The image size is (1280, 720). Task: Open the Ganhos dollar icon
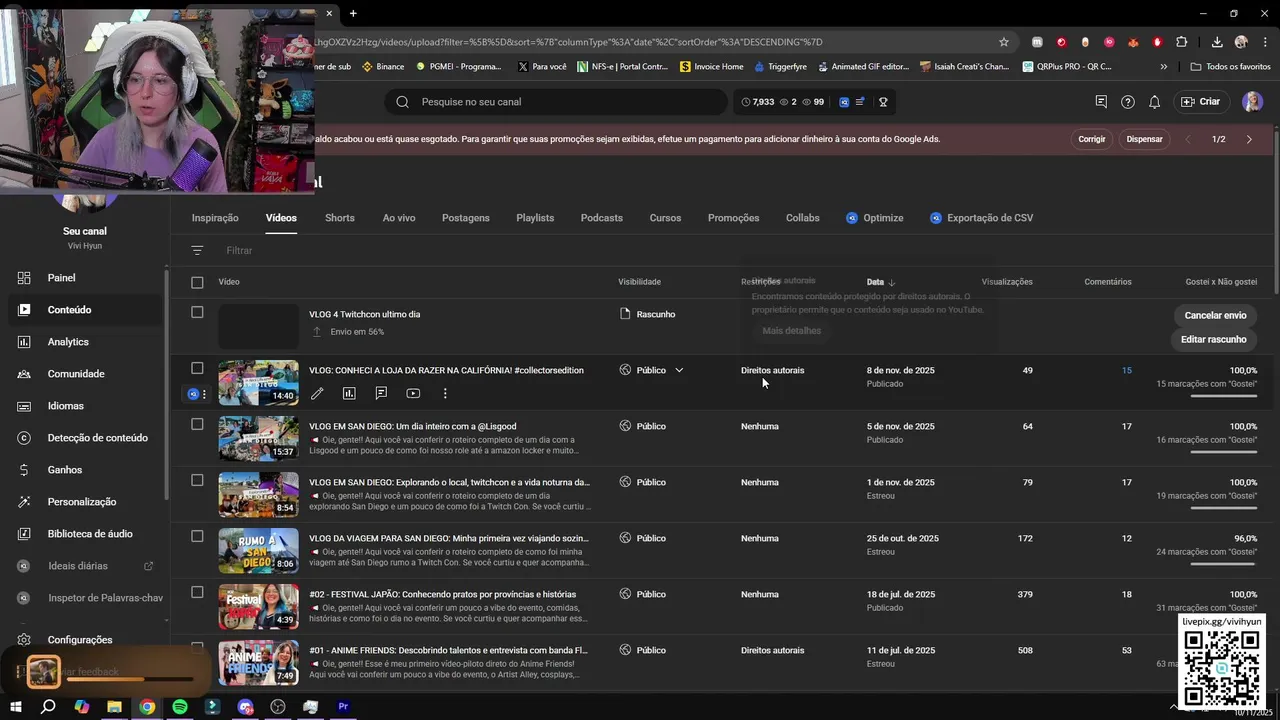(24, 470)
